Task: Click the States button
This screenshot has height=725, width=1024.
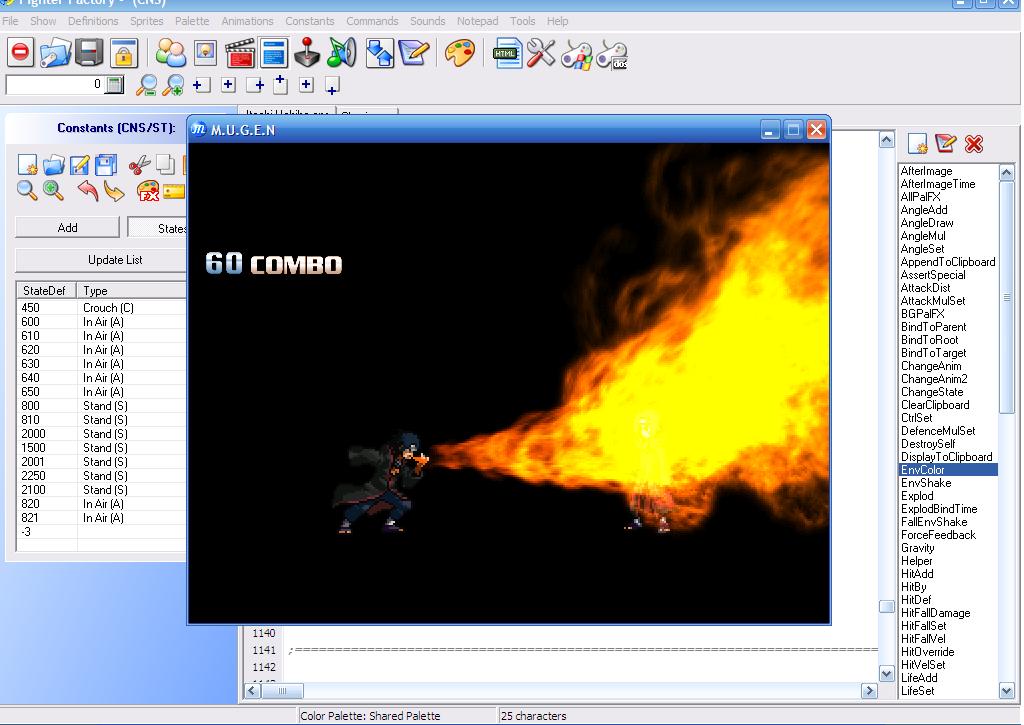Action: [x=157, y=227]
